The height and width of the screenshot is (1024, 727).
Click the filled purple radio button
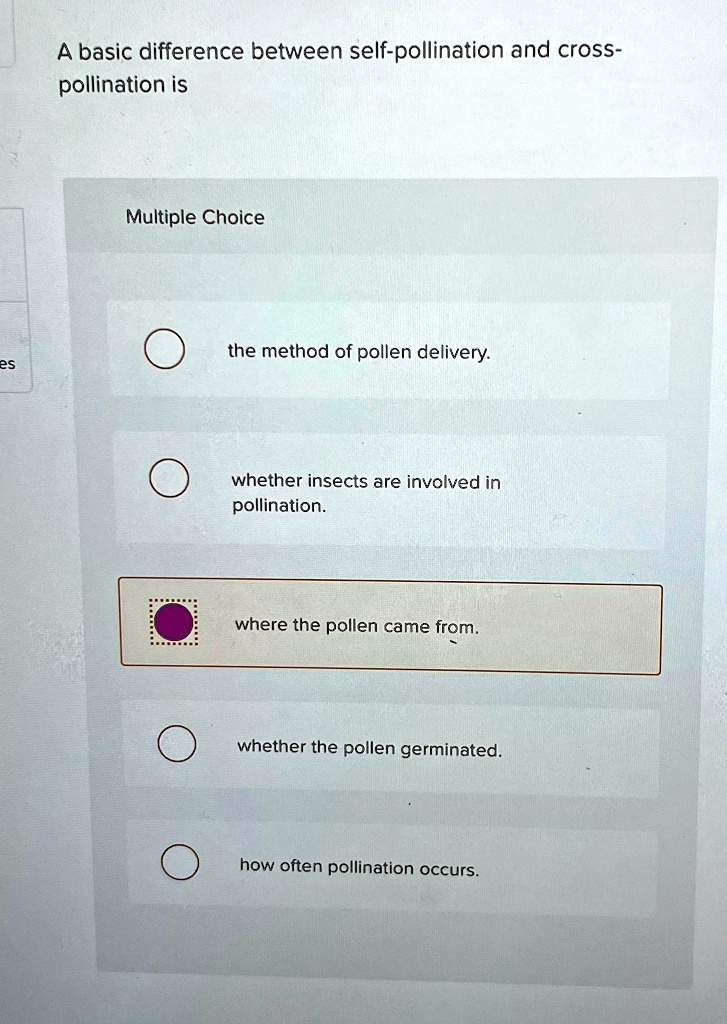[x=172, y=623]
